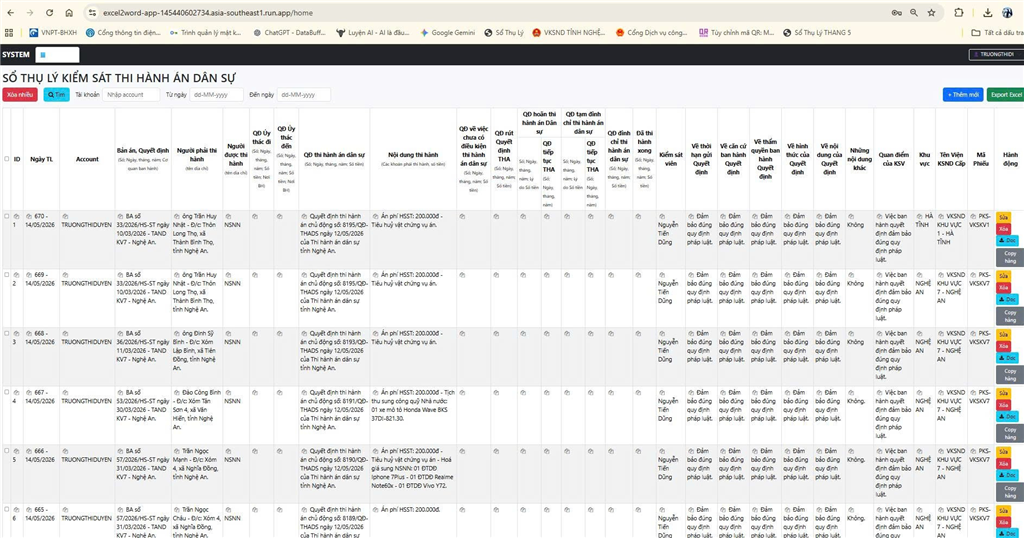The image size is (1024, 538).
Task: Open the 'Cổng thông tin điện' bookmark
Action: [x=123, y=32]
